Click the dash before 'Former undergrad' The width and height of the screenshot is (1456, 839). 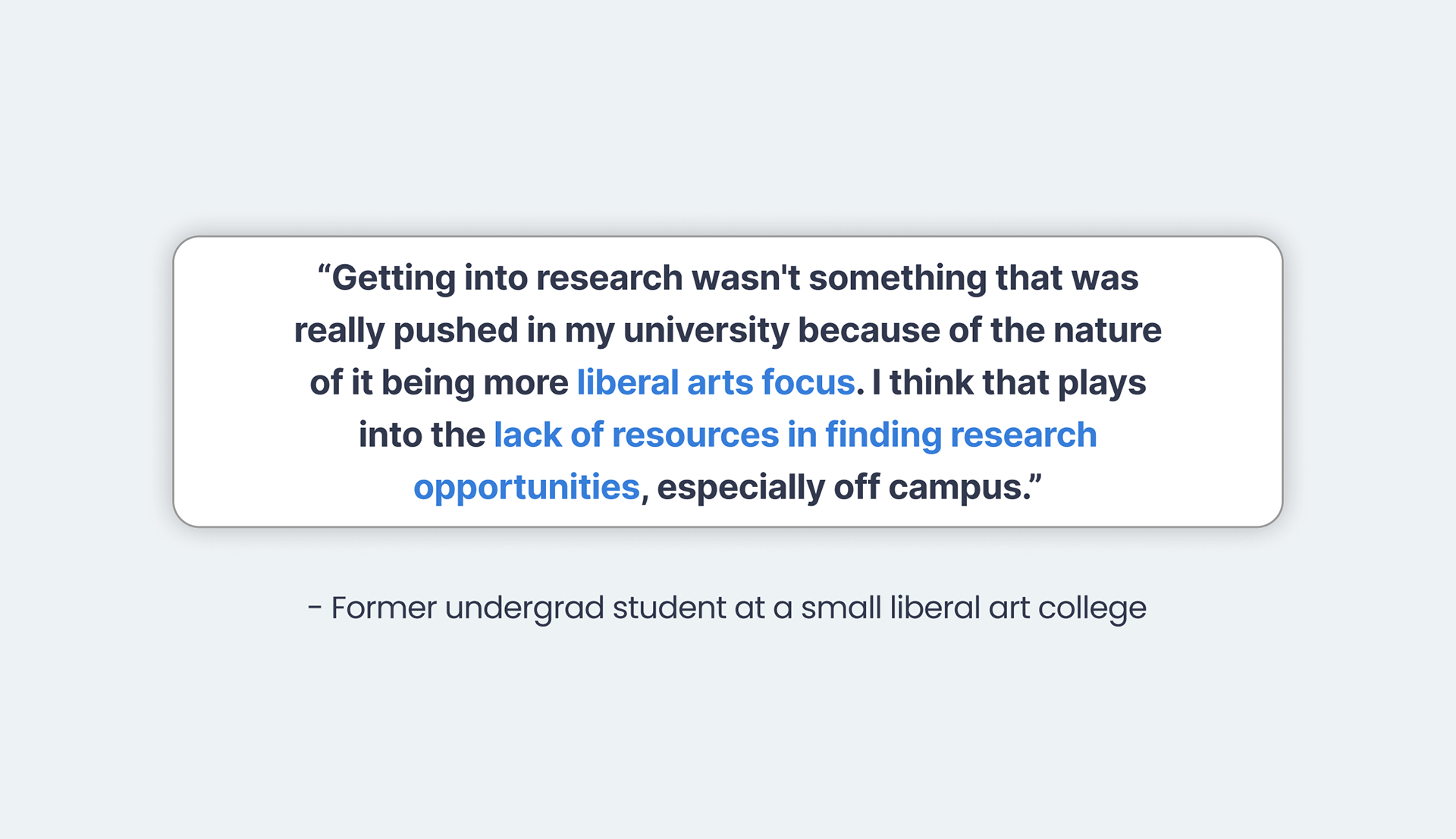(x=315, y=608)
